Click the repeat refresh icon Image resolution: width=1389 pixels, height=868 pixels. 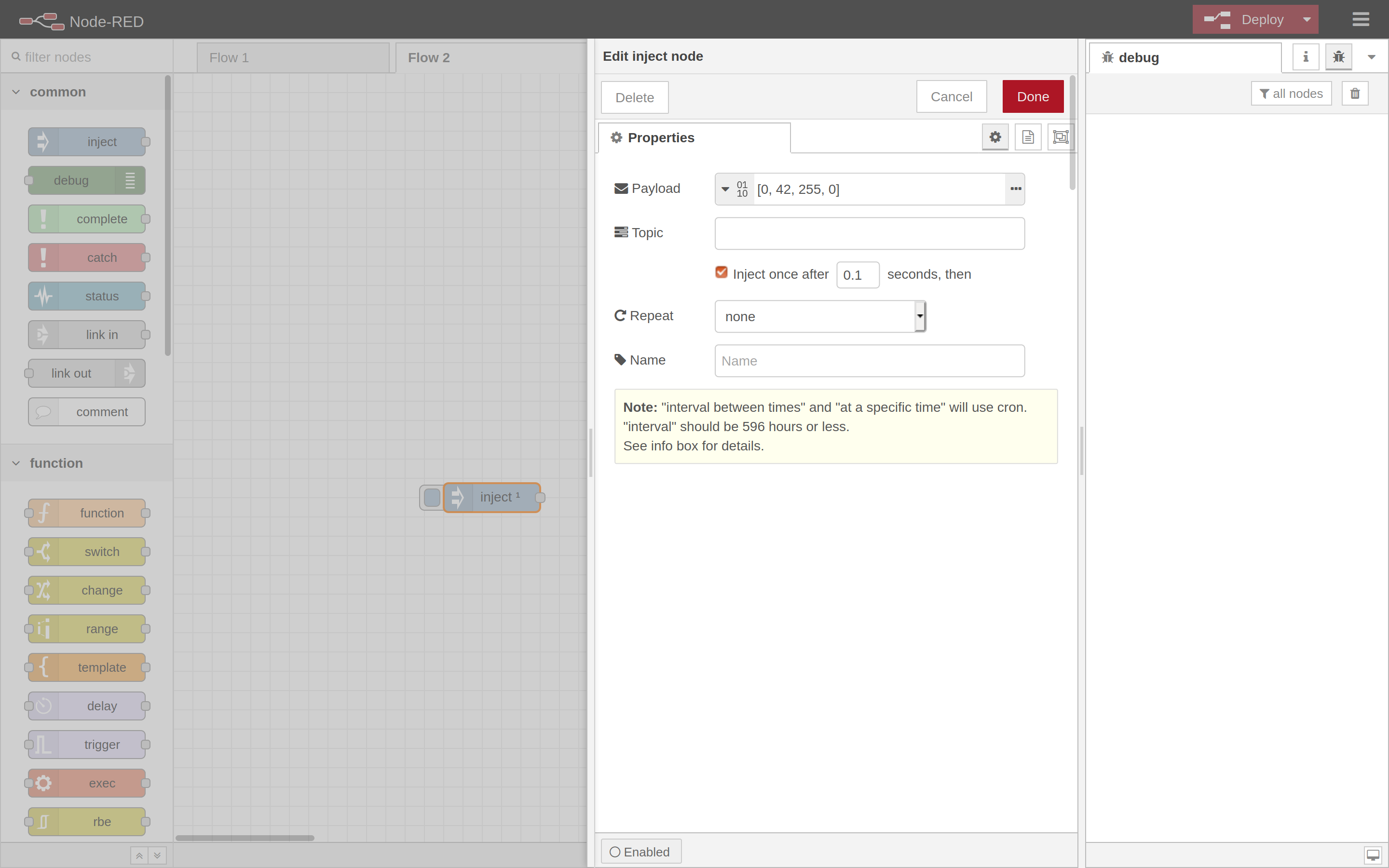point(620,315)
